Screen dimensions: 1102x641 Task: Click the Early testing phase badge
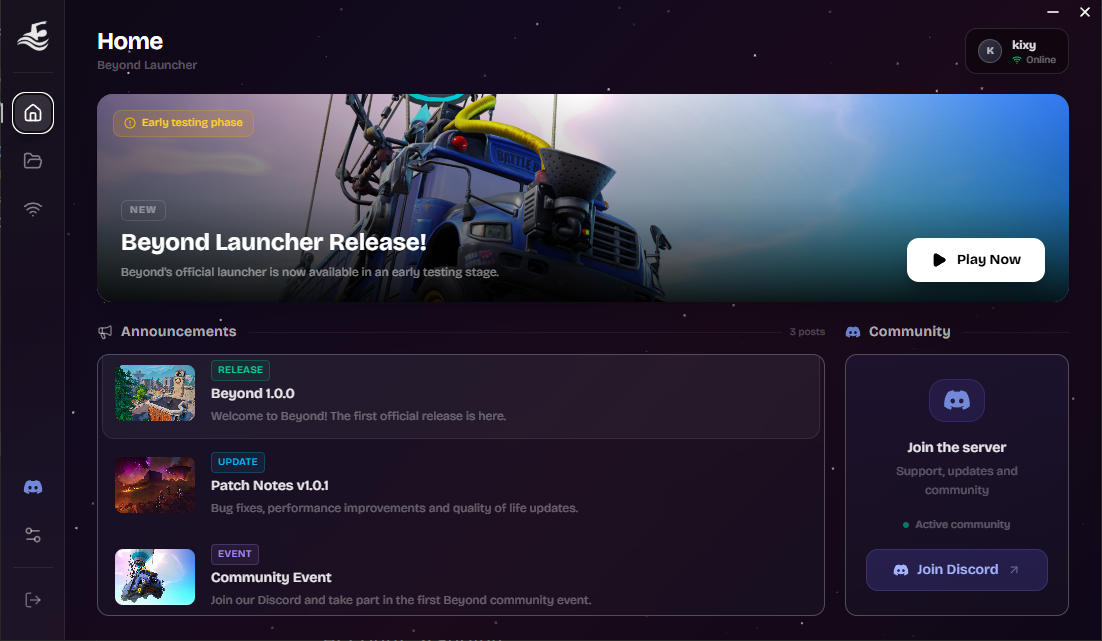pos(183,123)
